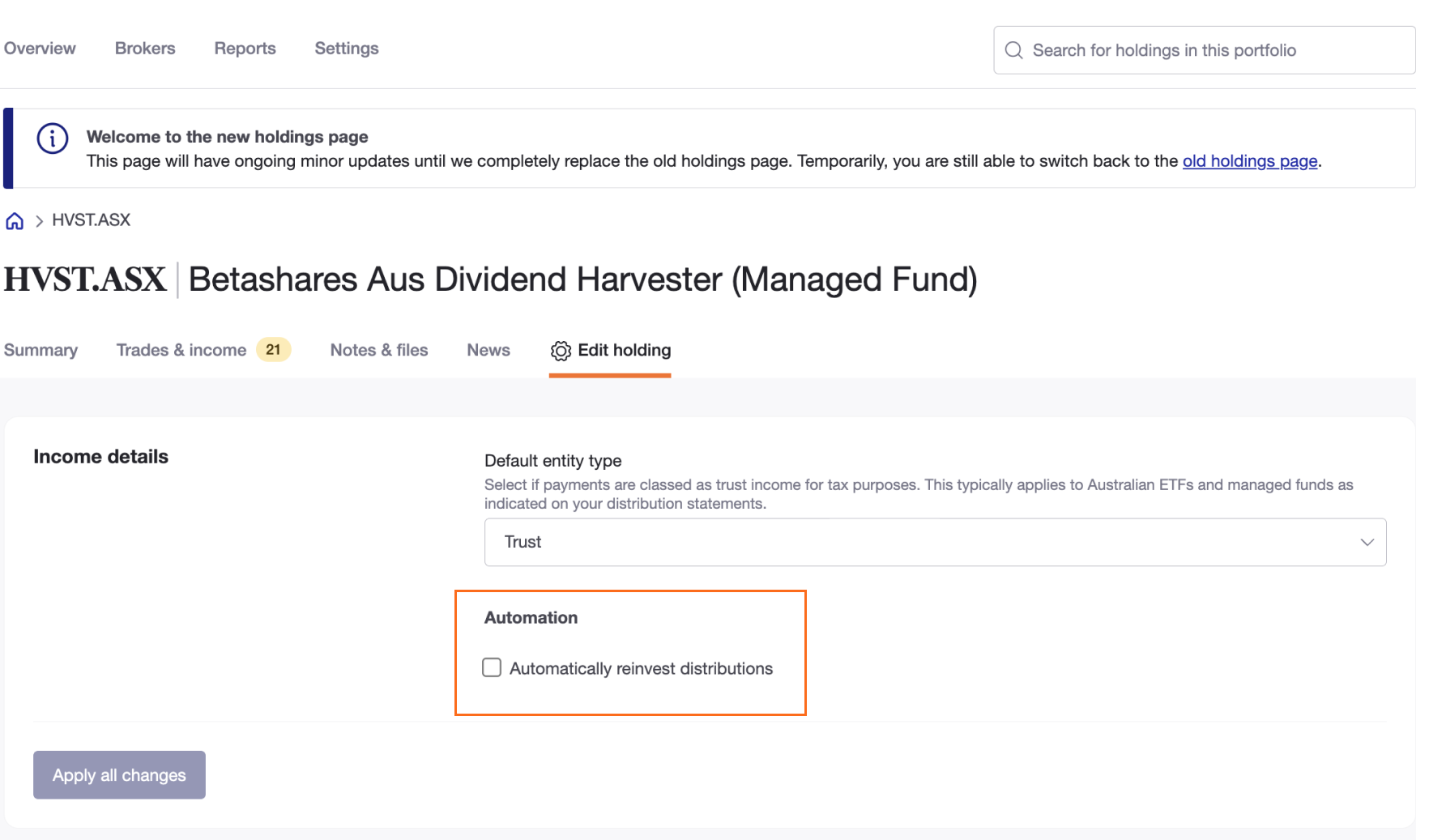Select the Edit holding tab label
Viewport: 1429px width, 840px height.
625,350
